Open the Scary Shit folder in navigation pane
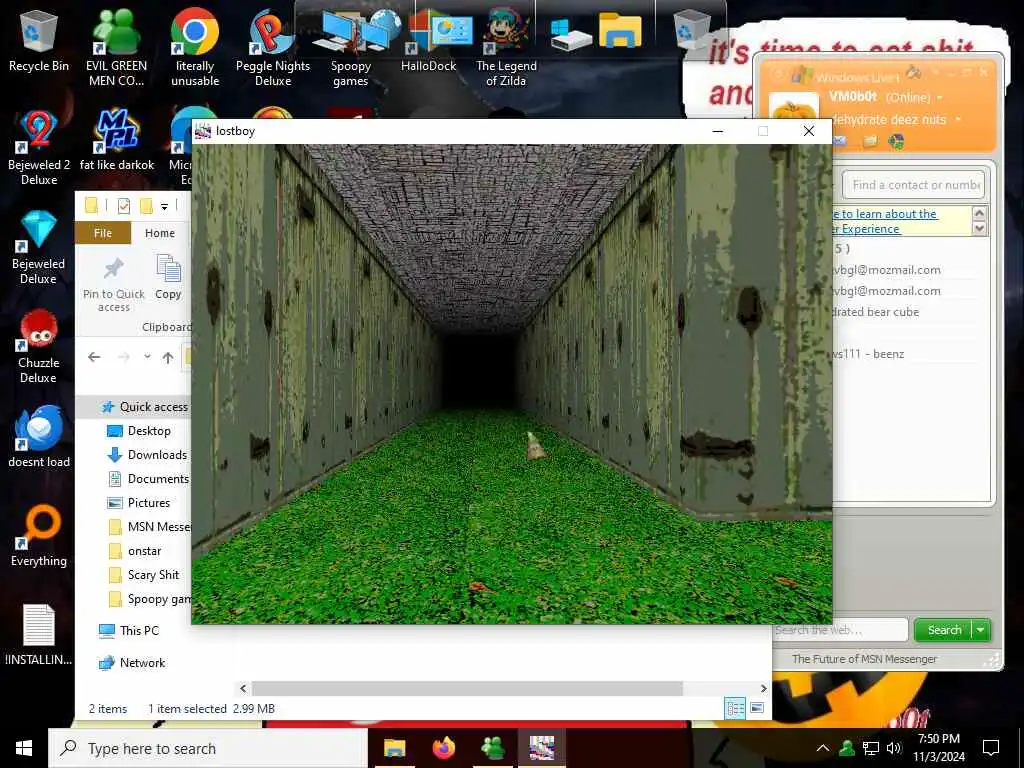 [x=153, y=575]
